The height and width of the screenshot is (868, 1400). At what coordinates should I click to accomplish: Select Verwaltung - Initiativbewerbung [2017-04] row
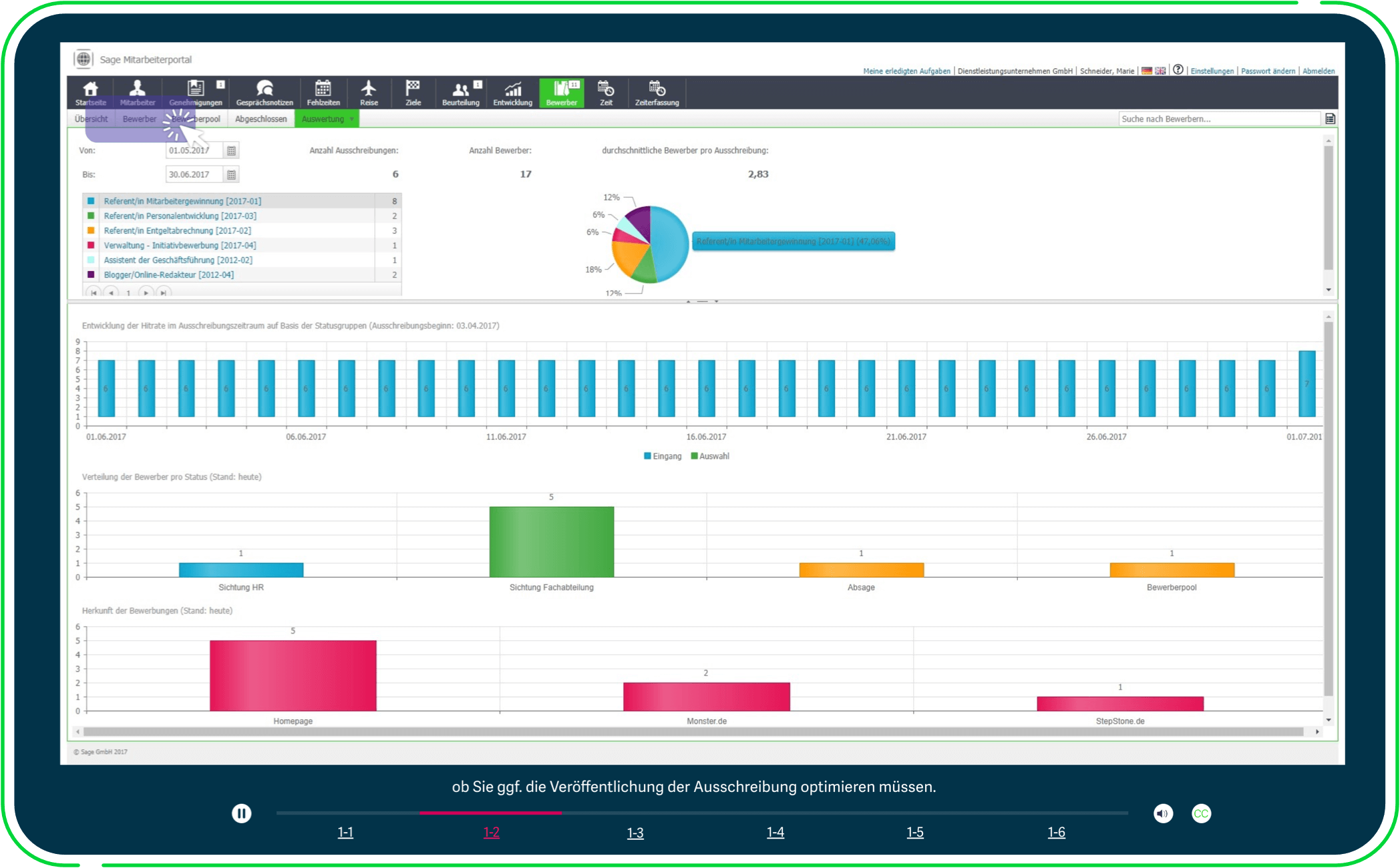point(242,245)
